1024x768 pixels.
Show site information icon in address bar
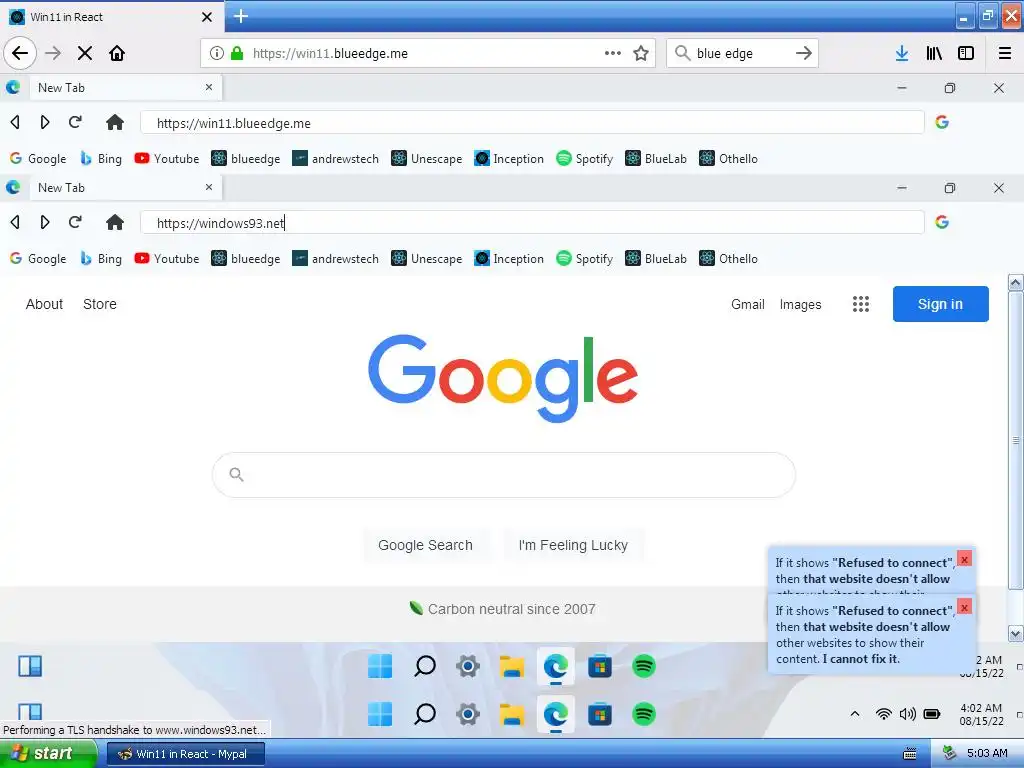point(217,53)
